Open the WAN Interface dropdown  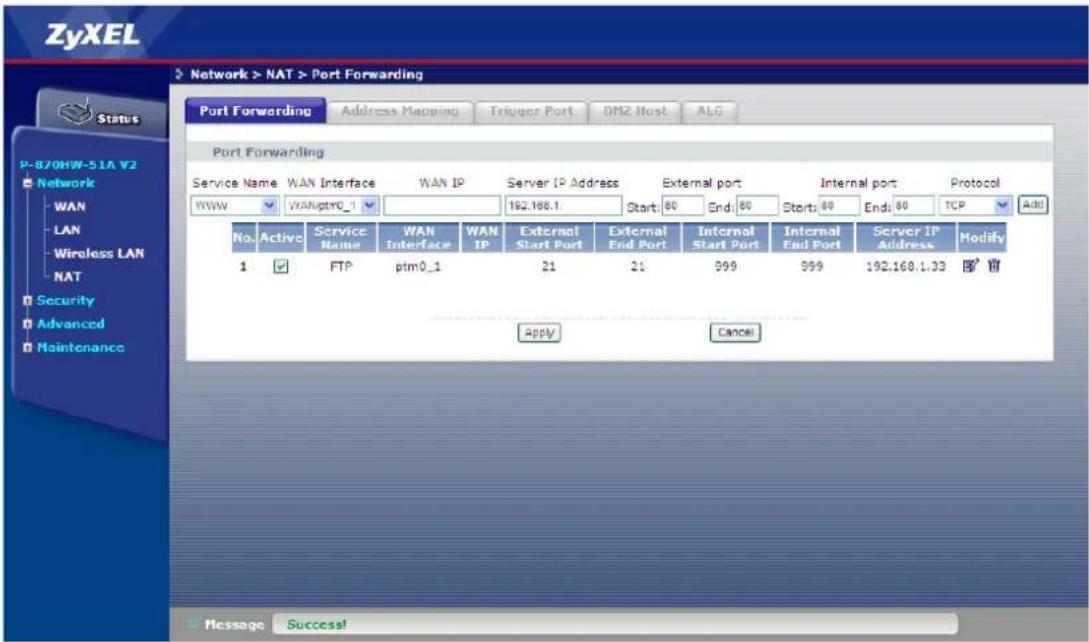(x=369, y=206)
